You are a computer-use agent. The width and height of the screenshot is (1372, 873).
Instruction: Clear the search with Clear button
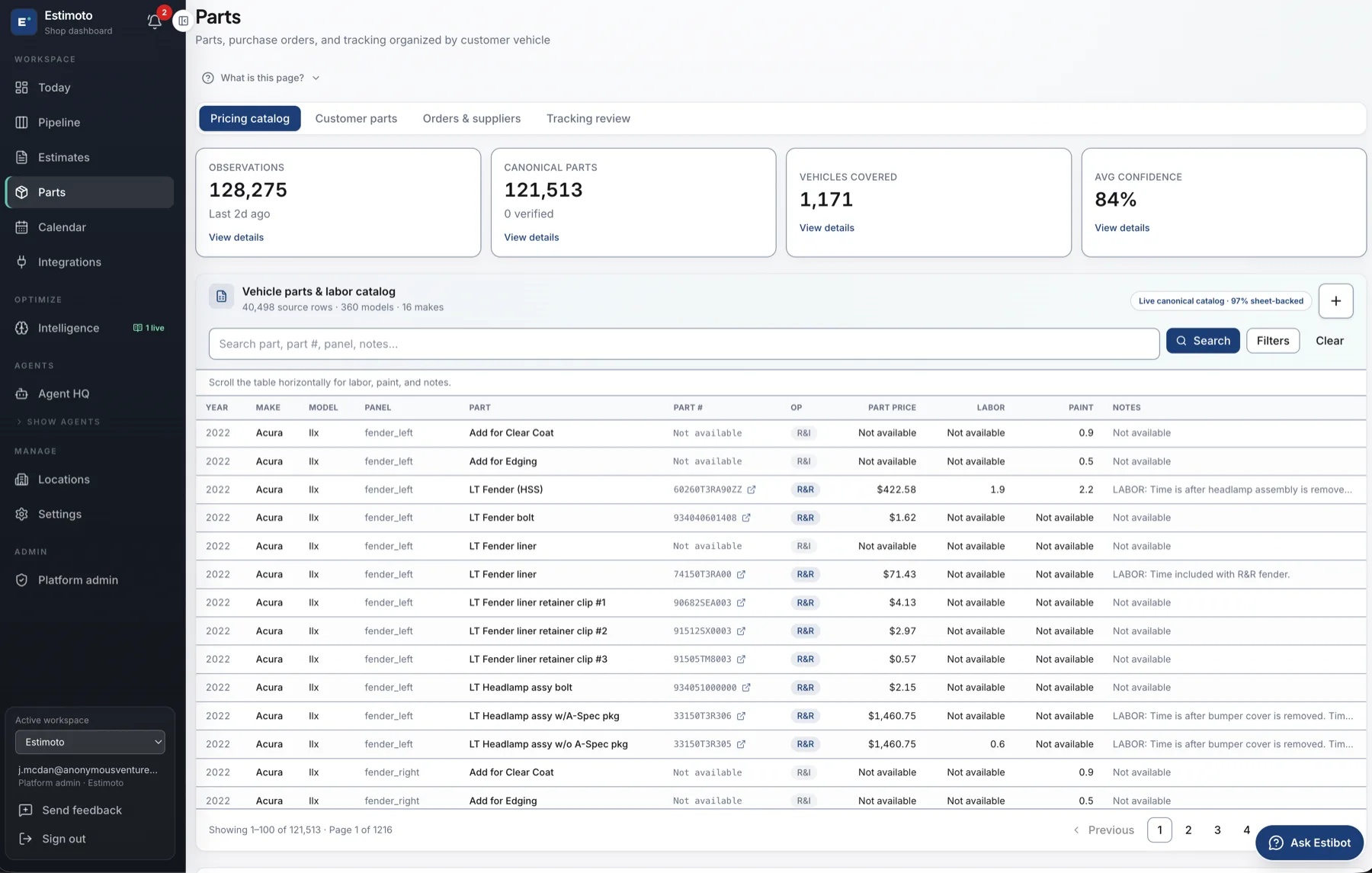1329,341
